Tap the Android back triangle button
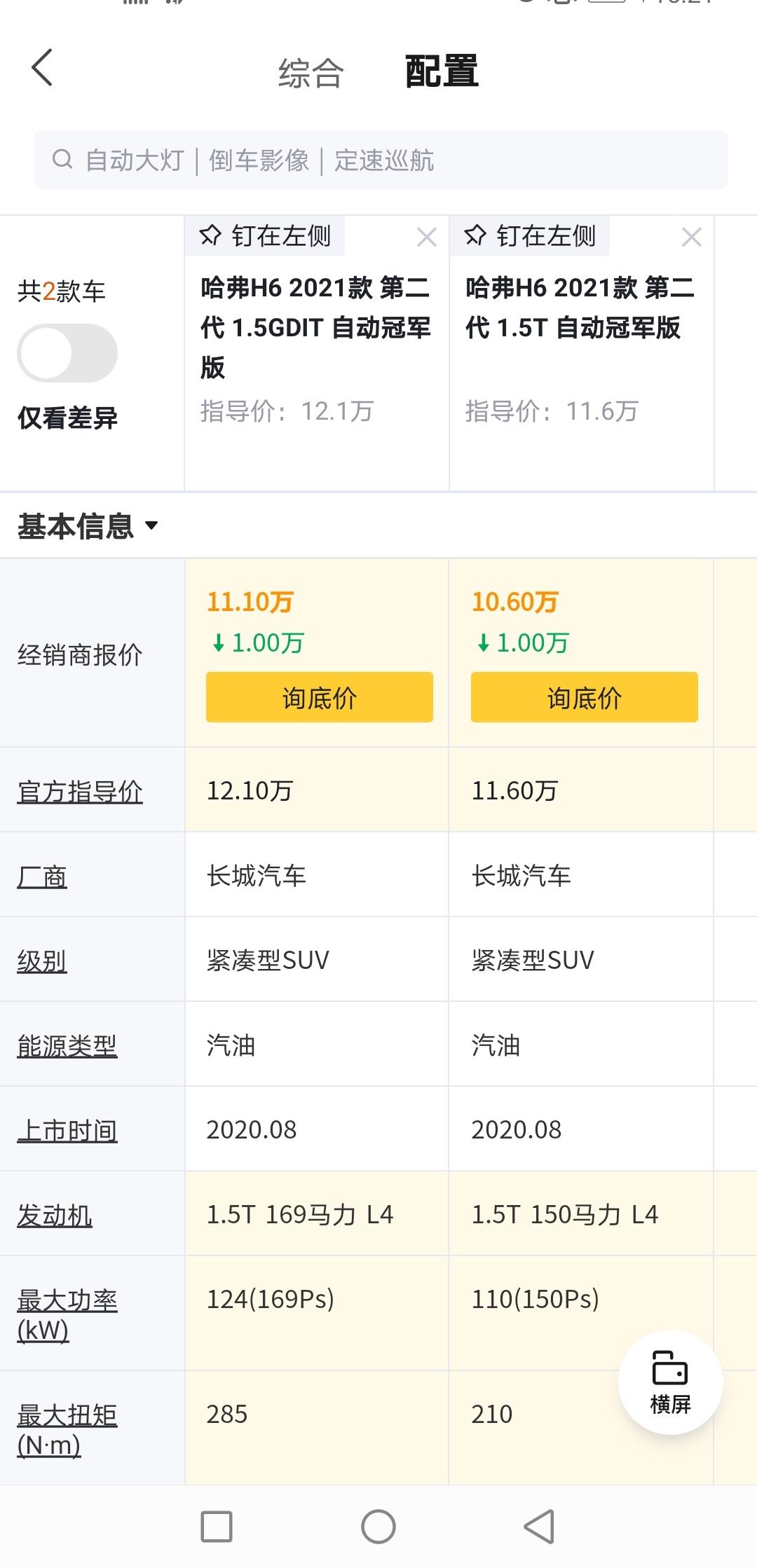This screenshot has height=1568, width=757. (540, 1527)
